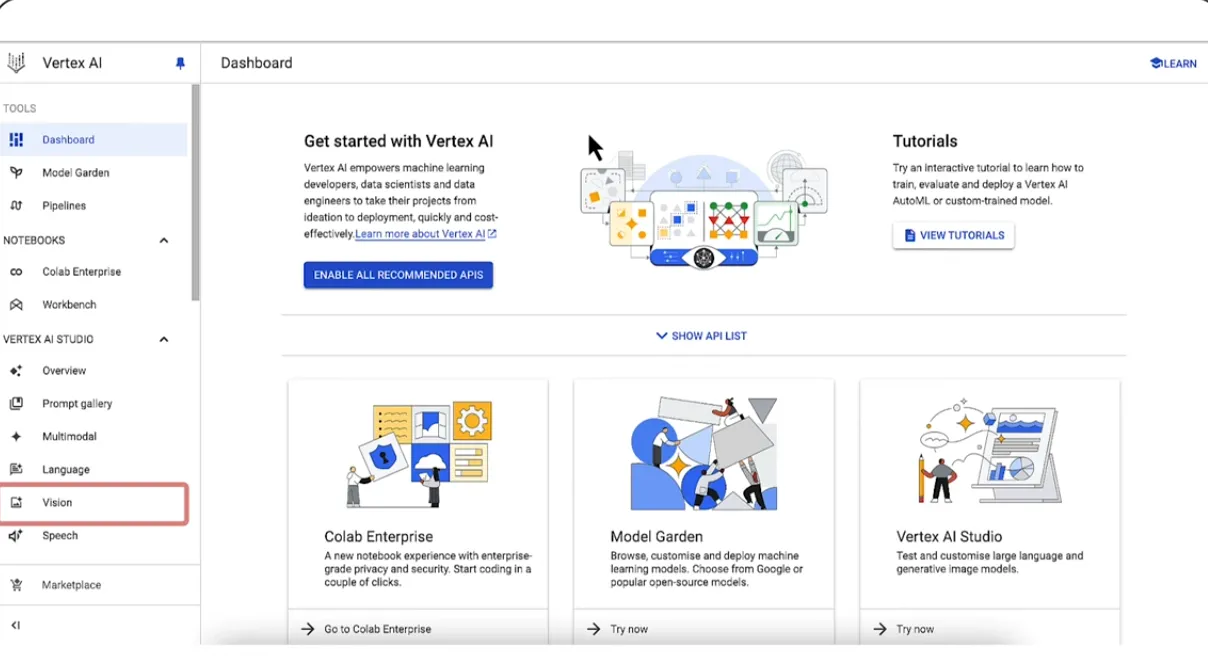This screenshot has height=670, width=1208.
Task: Click the Workbench icon in sidebar
Action: click(x=16, y=305)
